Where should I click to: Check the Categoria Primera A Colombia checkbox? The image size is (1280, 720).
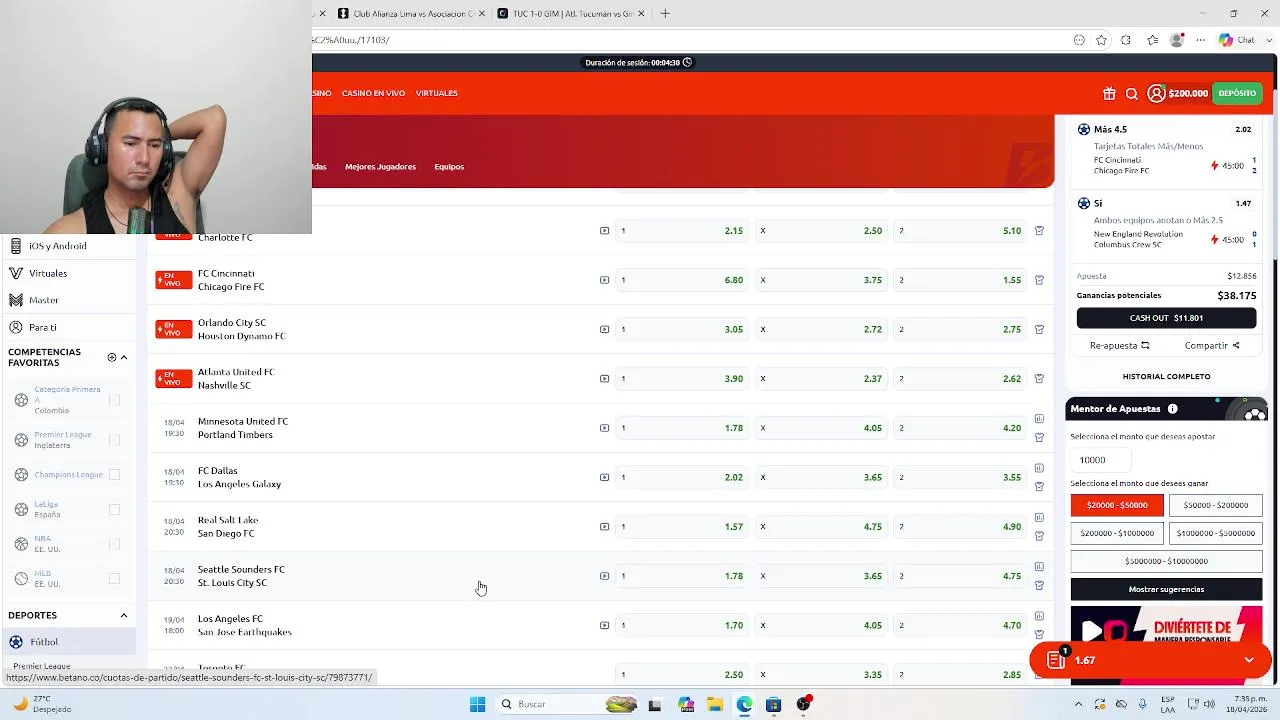click(x=114, y=400)
